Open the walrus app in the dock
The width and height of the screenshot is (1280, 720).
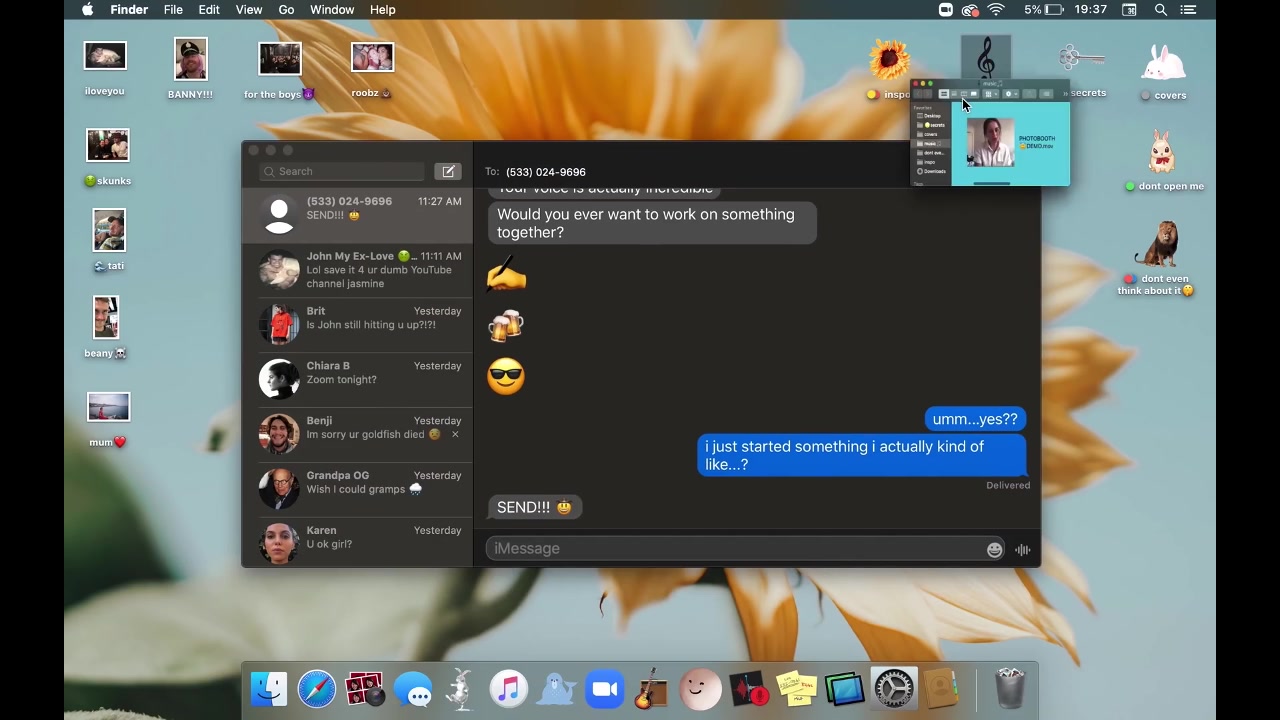[557, 689]
